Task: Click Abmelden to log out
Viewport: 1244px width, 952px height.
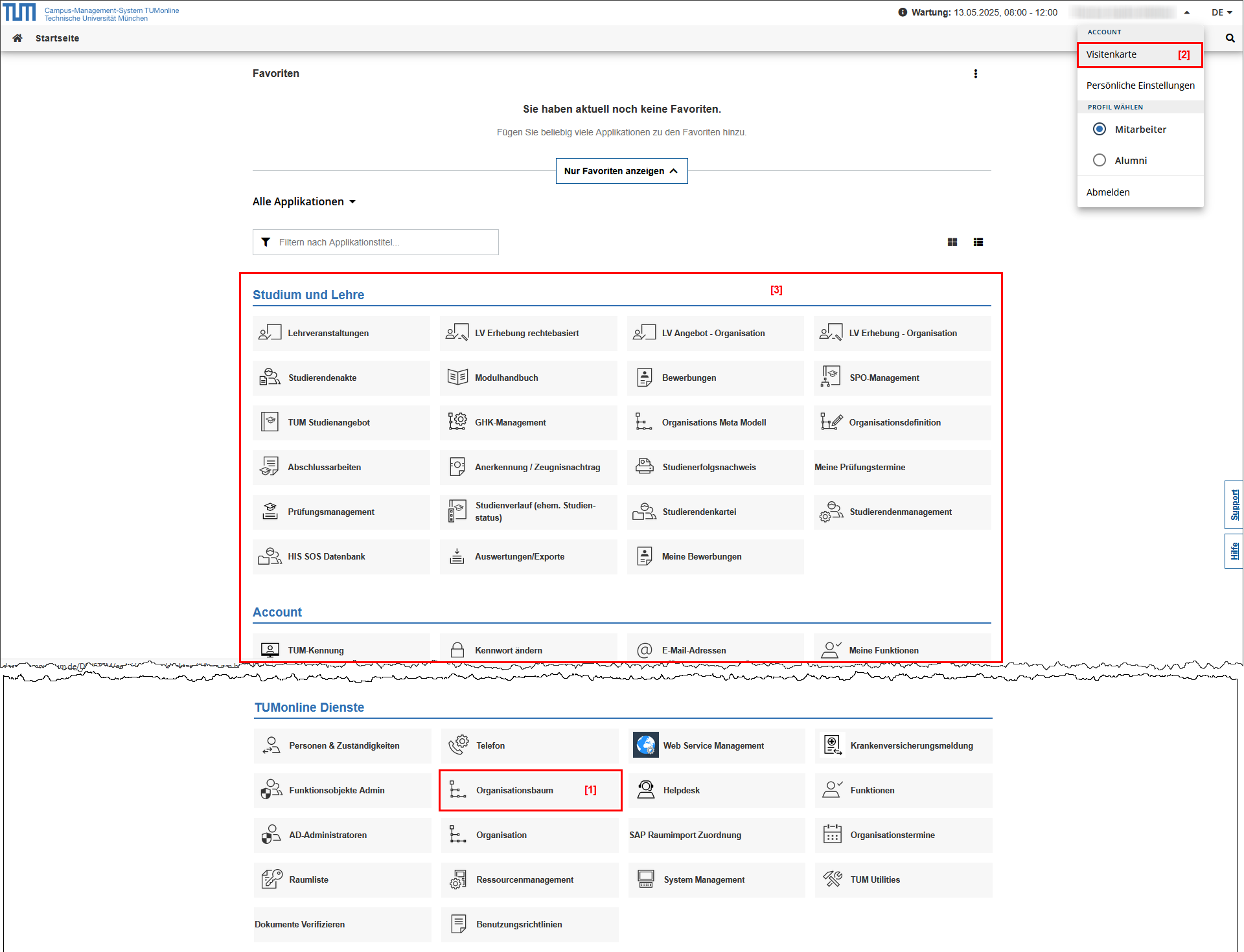Action: (1107, 192)
